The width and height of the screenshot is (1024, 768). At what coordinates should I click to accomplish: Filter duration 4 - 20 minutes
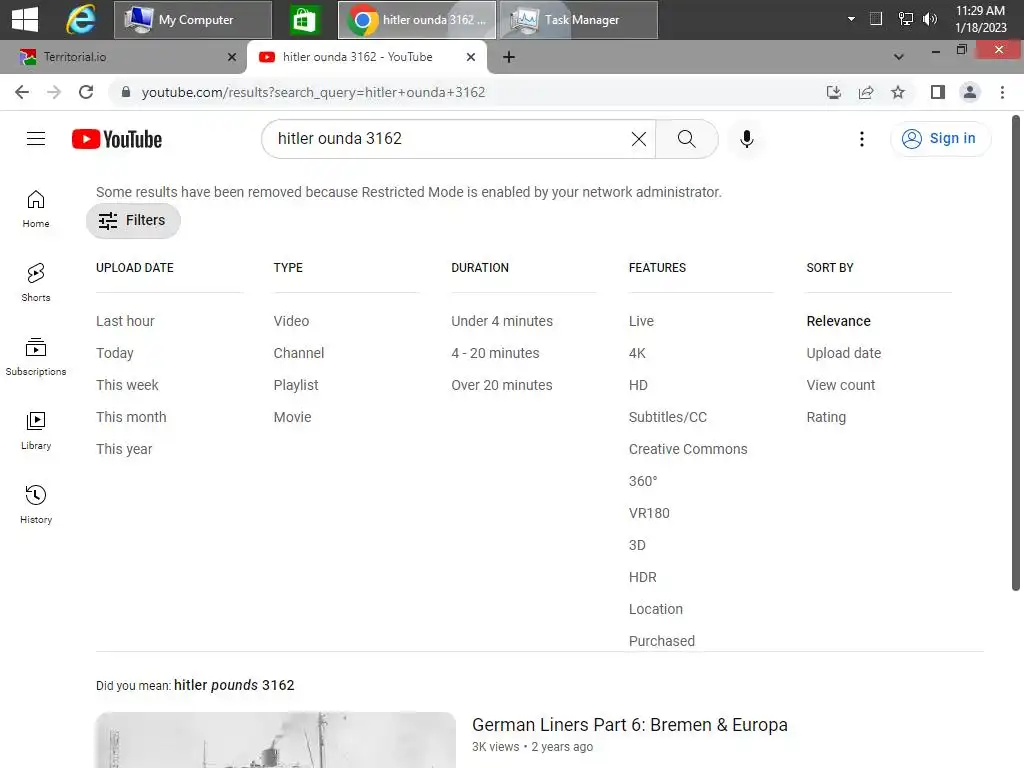pyautogui.click(x=496, y=353)
